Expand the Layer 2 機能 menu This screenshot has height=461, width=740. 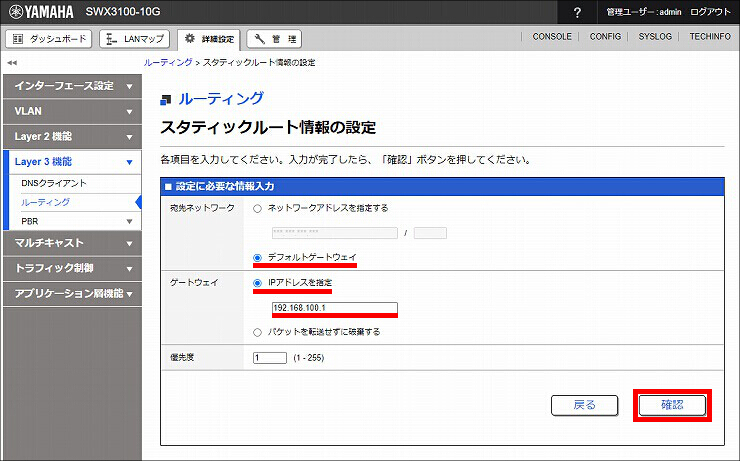pos(72,137)
